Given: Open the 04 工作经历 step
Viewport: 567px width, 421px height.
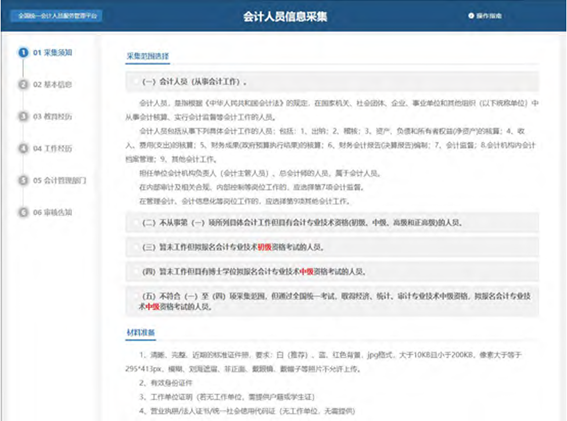Looking at the screenshot, I should [x=52, y=148].
